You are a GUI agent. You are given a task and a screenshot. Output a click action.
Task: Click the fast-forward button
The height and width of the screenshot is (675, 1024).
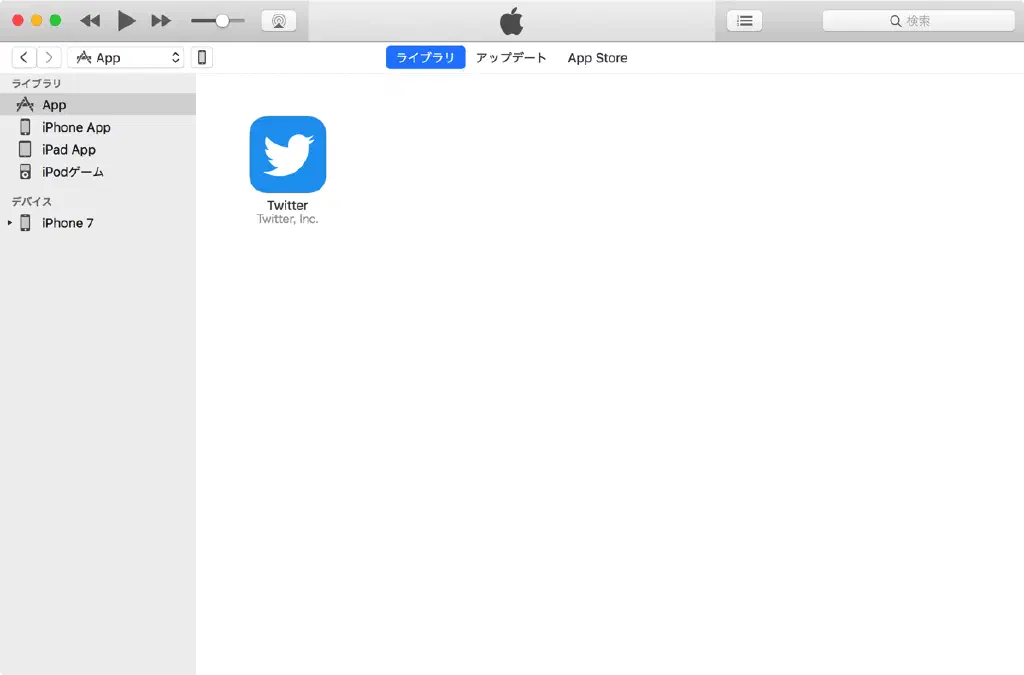160,21
